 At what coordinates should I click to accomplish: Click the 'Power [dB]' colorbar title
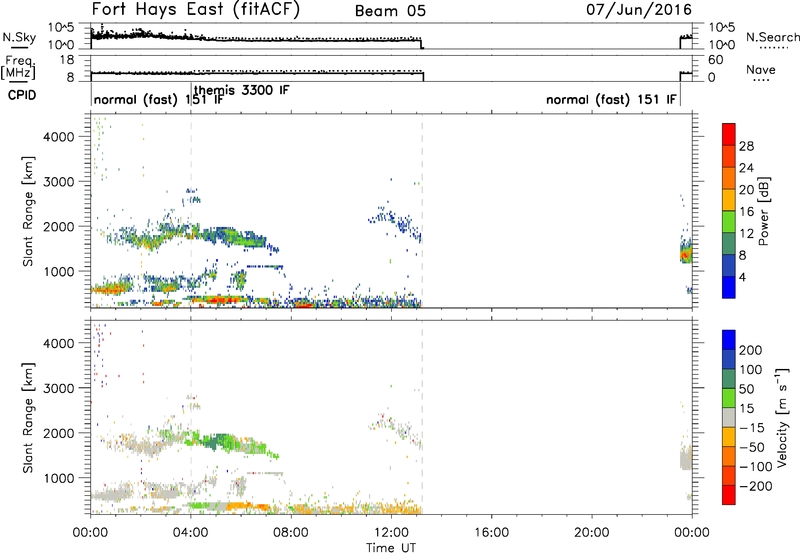[763, 211]
